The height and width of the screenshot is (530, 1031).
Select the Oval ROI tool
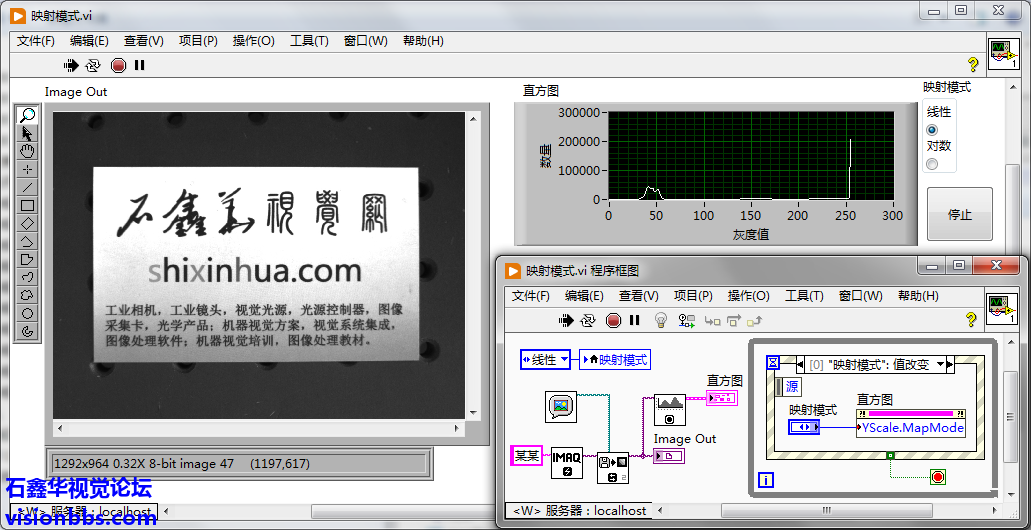pyautogui.click(x=27, y=313)
